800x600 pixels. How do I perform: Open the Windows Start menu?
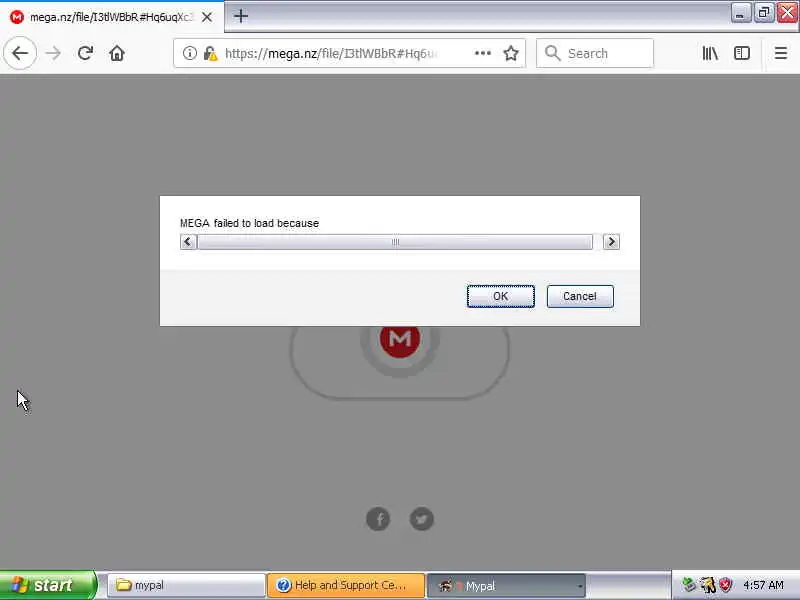coord(48,585)
